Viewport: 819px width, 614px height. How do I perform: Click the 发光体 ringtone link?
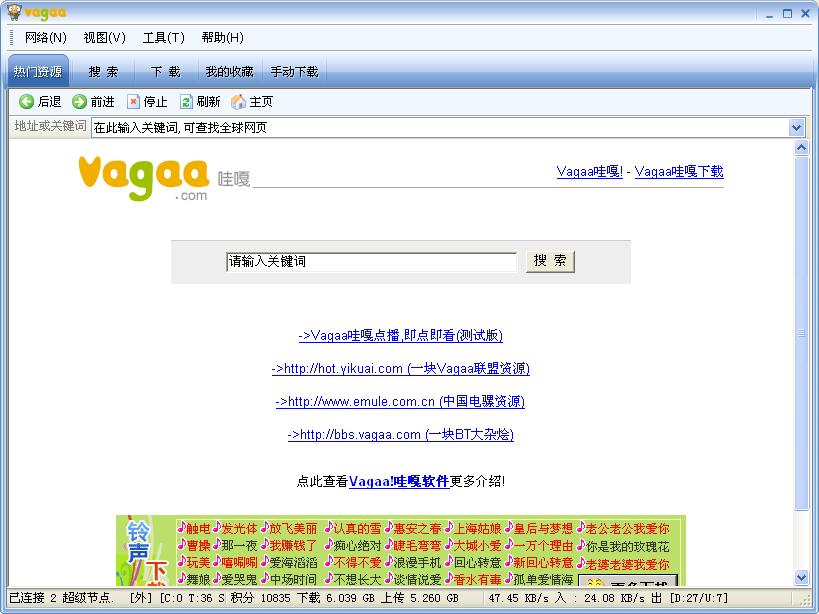click(239, 528)
